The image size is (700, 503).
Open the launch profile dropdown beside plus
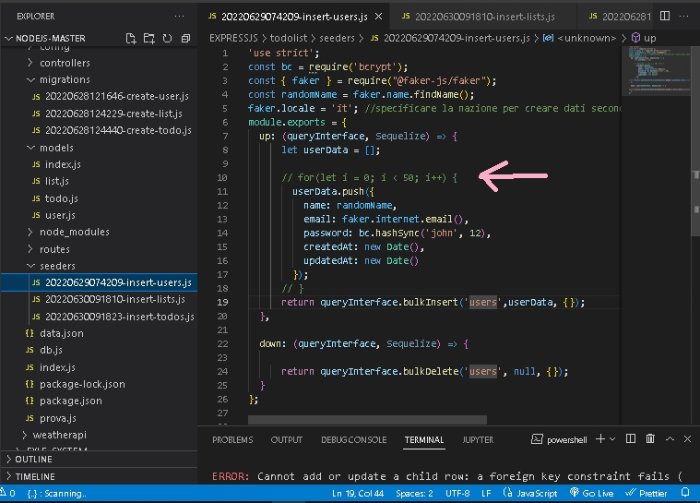611,439
